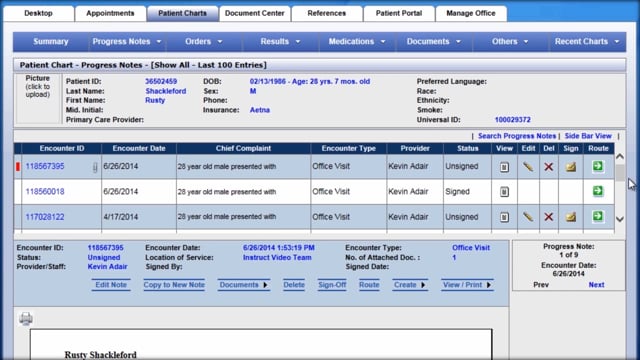Sign encounter 117028122 note icon

point(571,217)
